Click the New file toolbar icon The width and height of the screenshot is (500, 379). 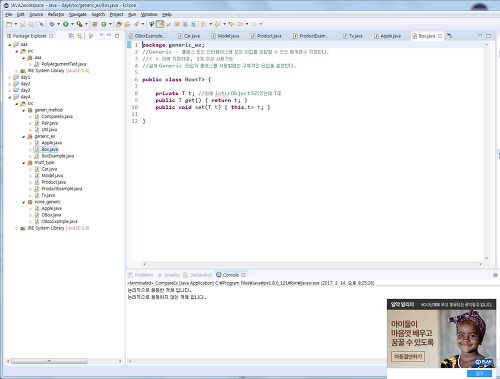9,24
